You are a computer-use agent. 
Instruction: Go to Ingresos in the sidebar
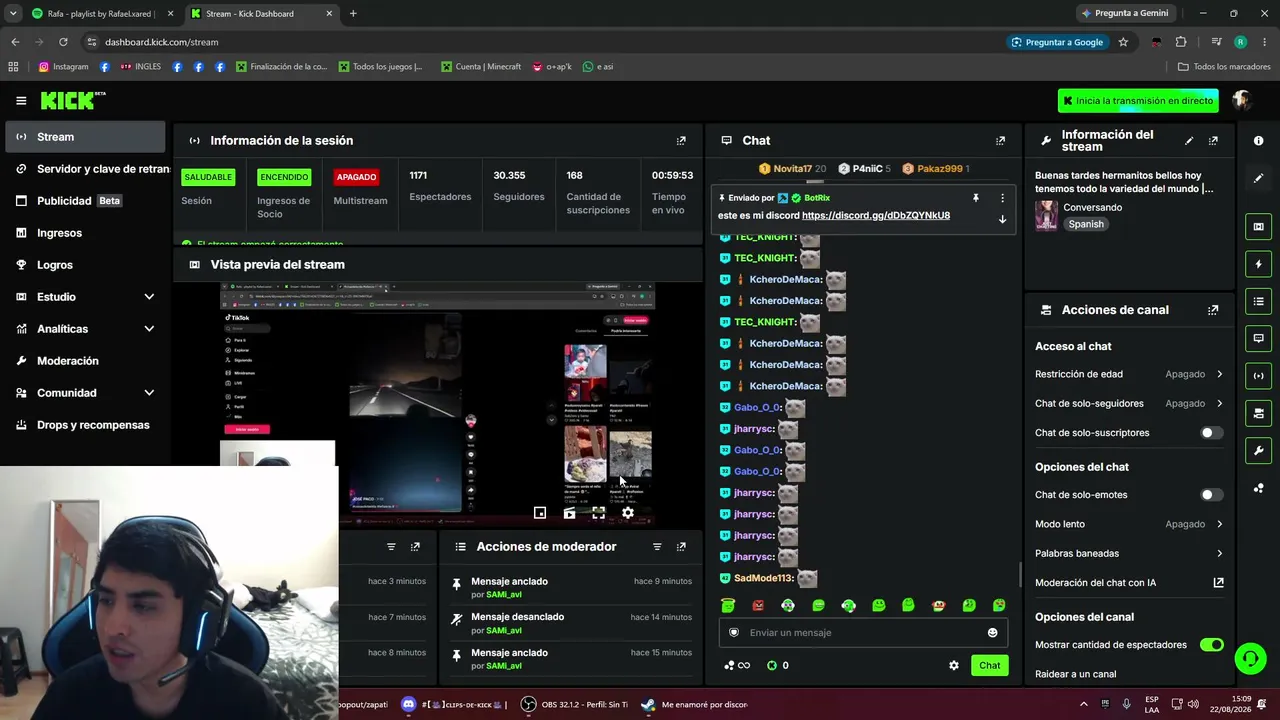[x=85, y=233]
